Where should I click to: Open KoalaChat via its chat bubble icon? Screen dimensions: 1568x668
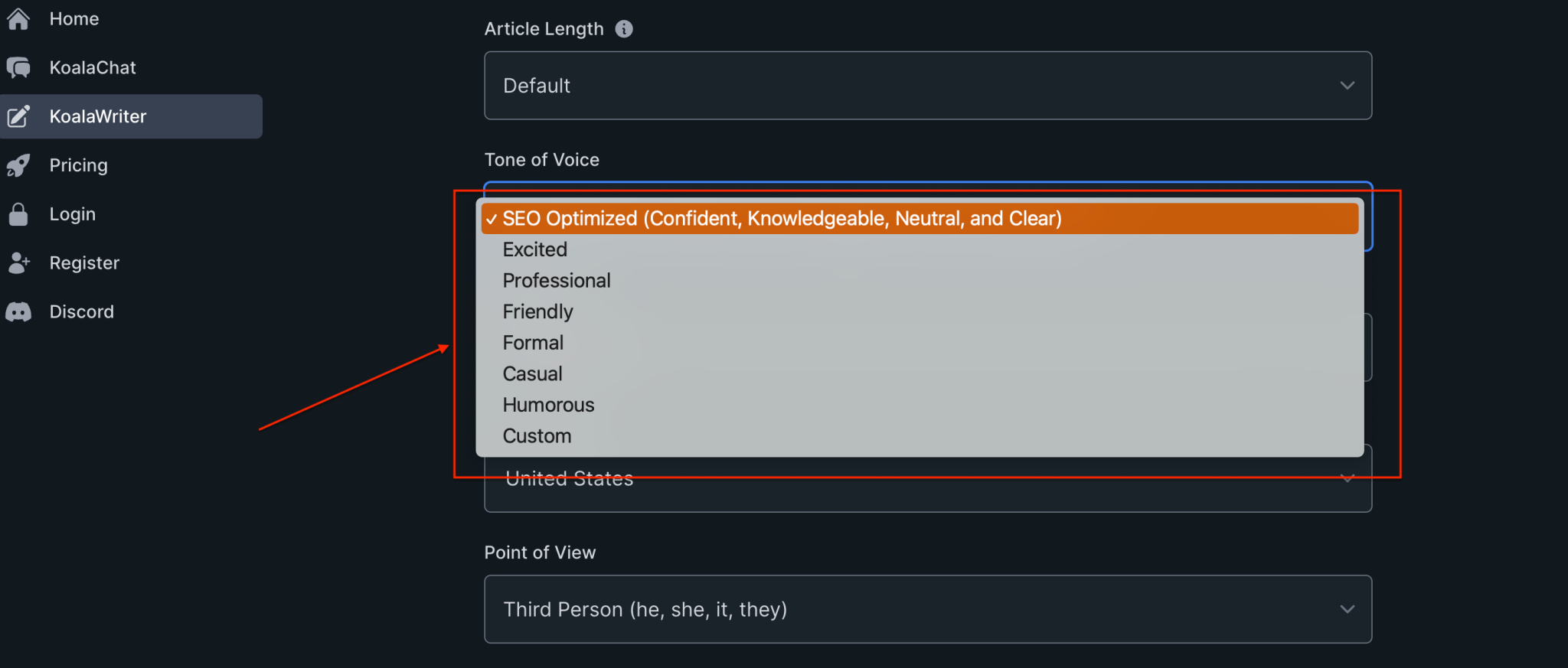click(x=18, y=67)
